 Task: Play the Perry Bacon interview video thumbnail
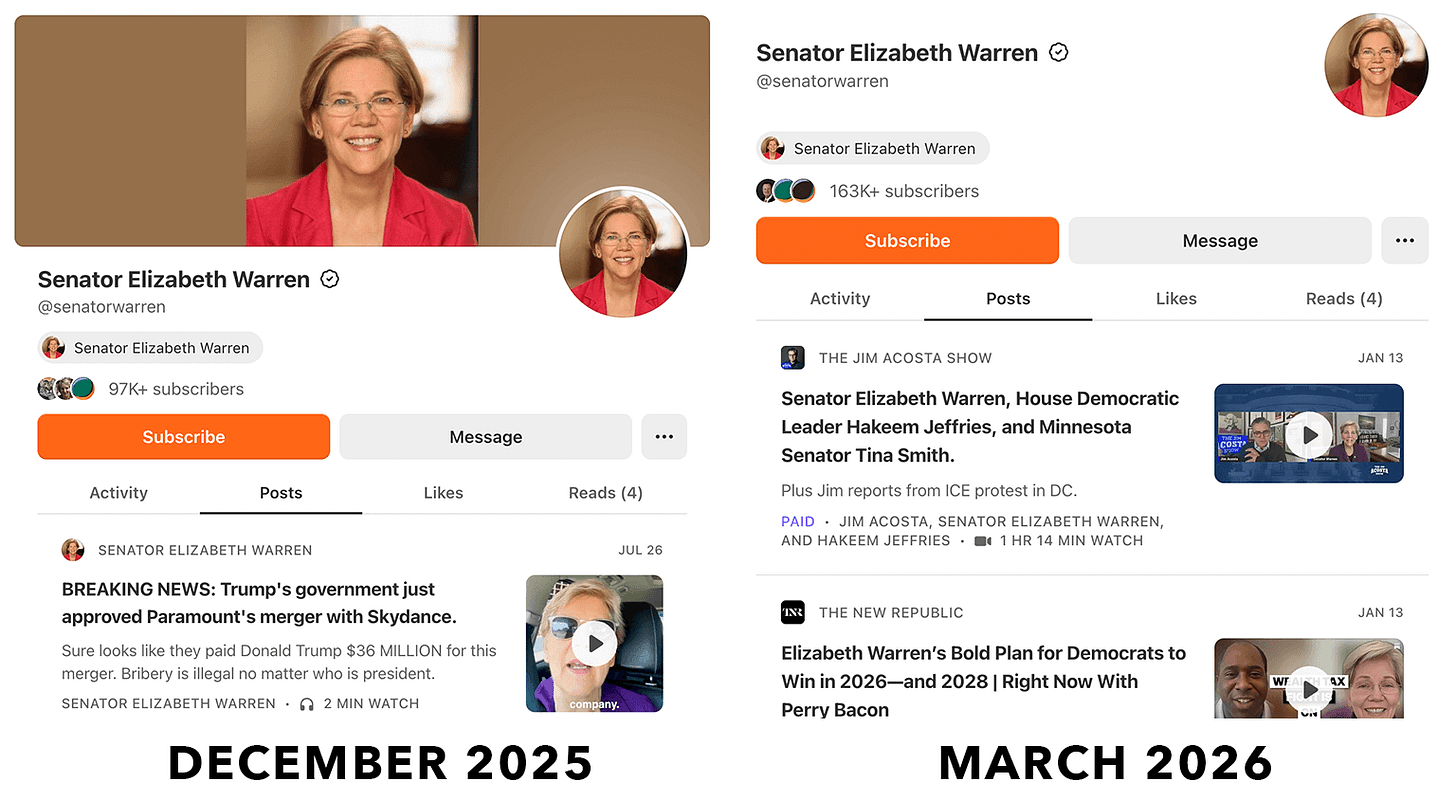coord(1309,679)
